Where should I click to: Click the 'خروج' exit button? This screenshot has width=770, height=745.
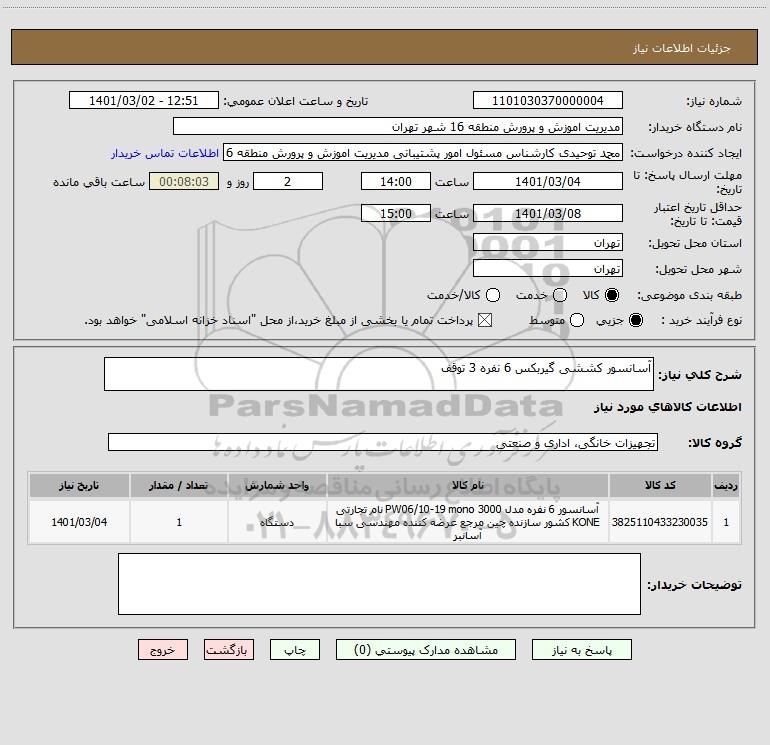(163, 650)
